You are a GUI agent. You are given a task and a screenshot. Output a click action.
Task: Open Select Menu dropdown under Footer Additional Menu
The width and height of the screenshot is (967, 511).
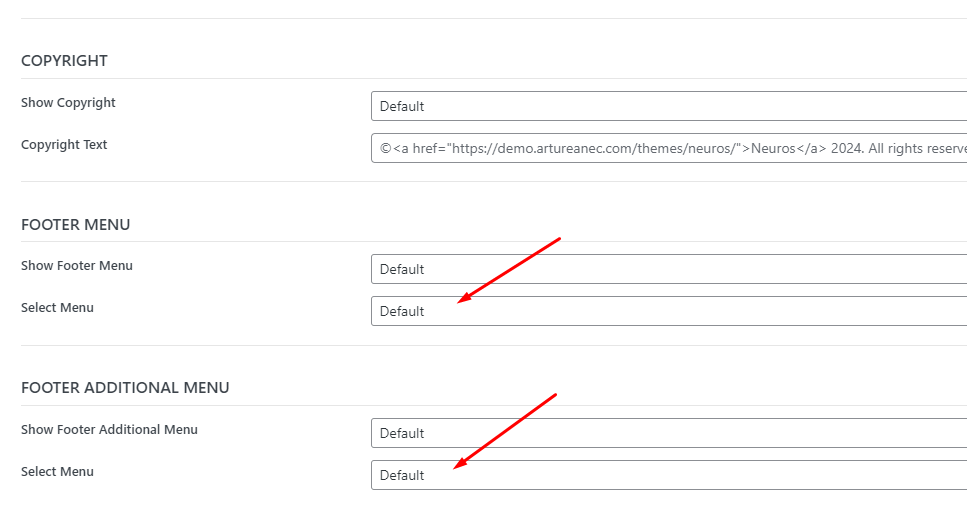pos(669,475)
